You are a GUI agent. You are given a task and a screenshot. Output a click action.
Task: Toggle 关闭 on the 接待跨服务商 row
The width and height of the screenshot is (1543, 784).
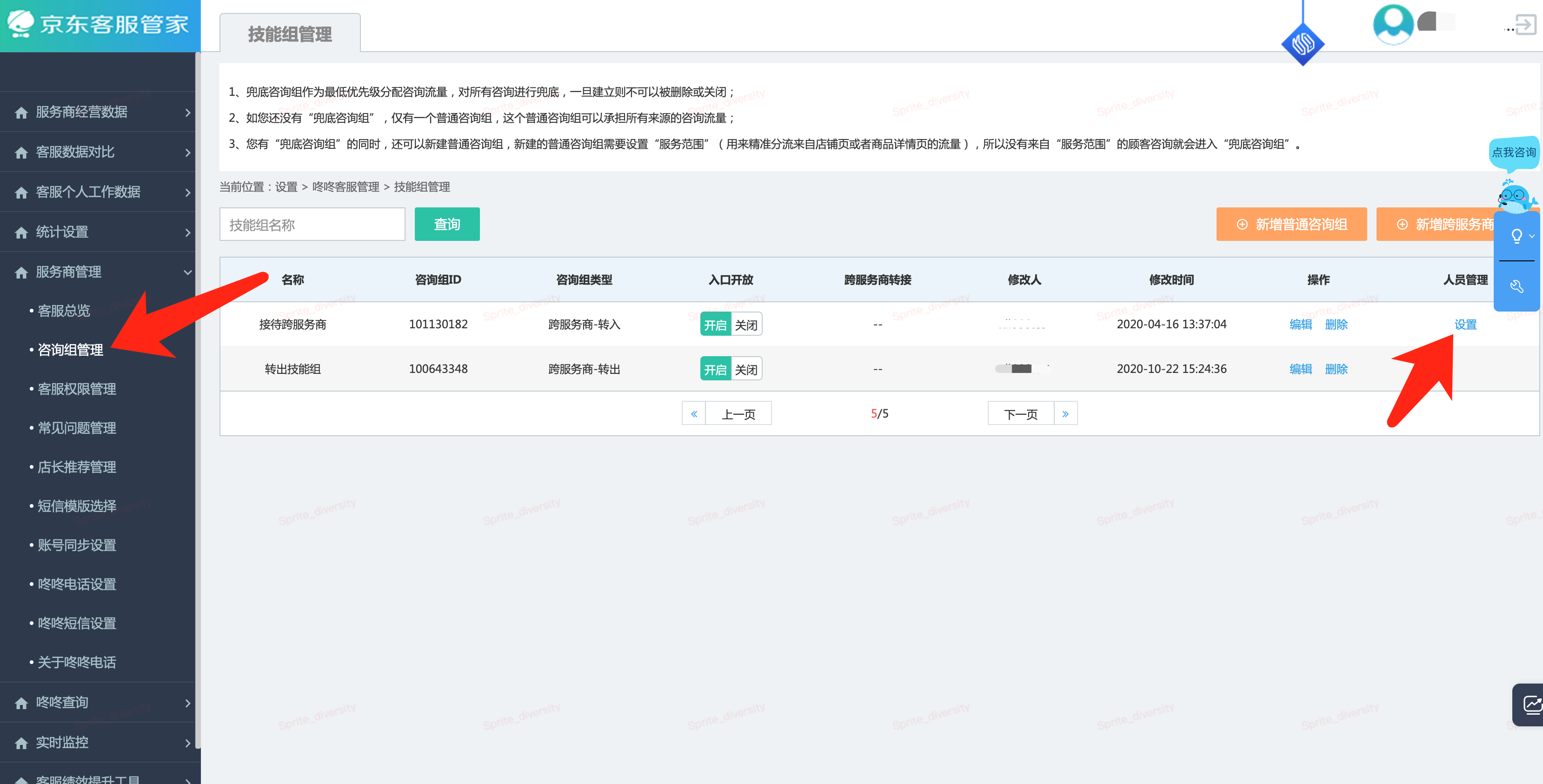tap(747, 324)
